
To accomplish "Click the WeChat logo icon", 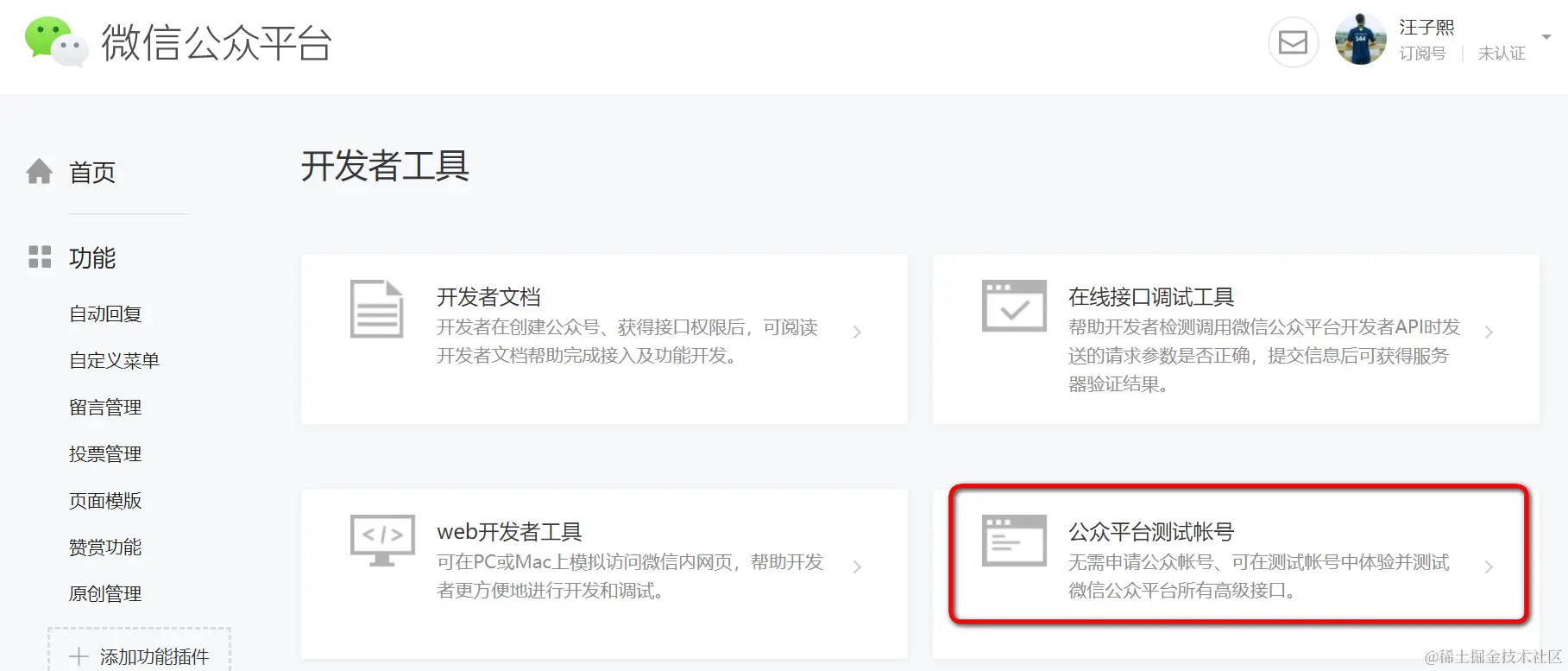I will point(56,41).
